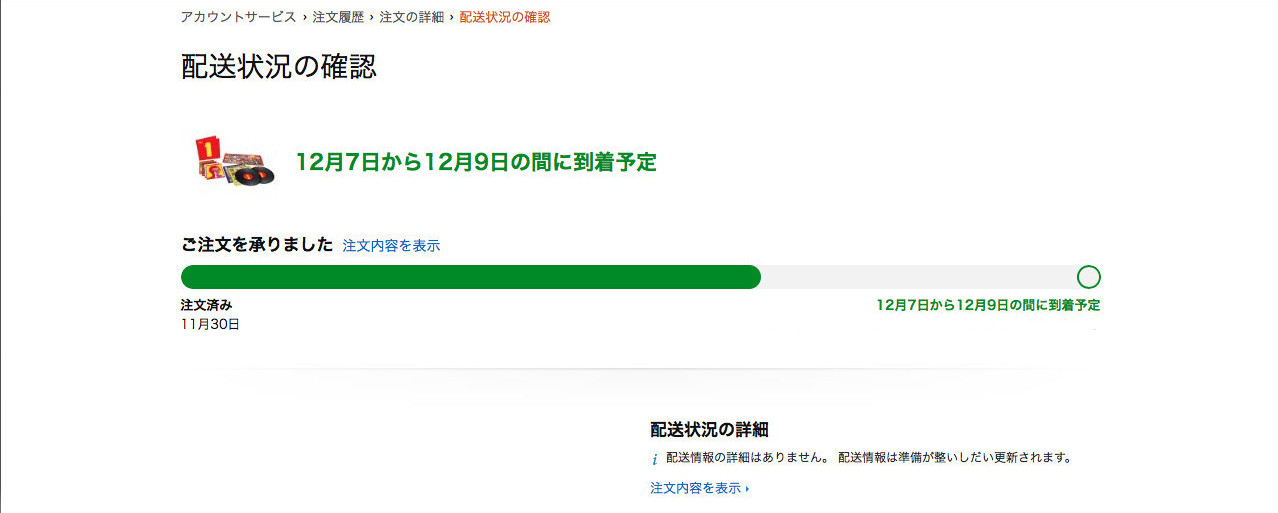Open 注文履歴 from the breadcrumb
The width and height of the screenshot is (1278, 513).
tap(338, 17)
